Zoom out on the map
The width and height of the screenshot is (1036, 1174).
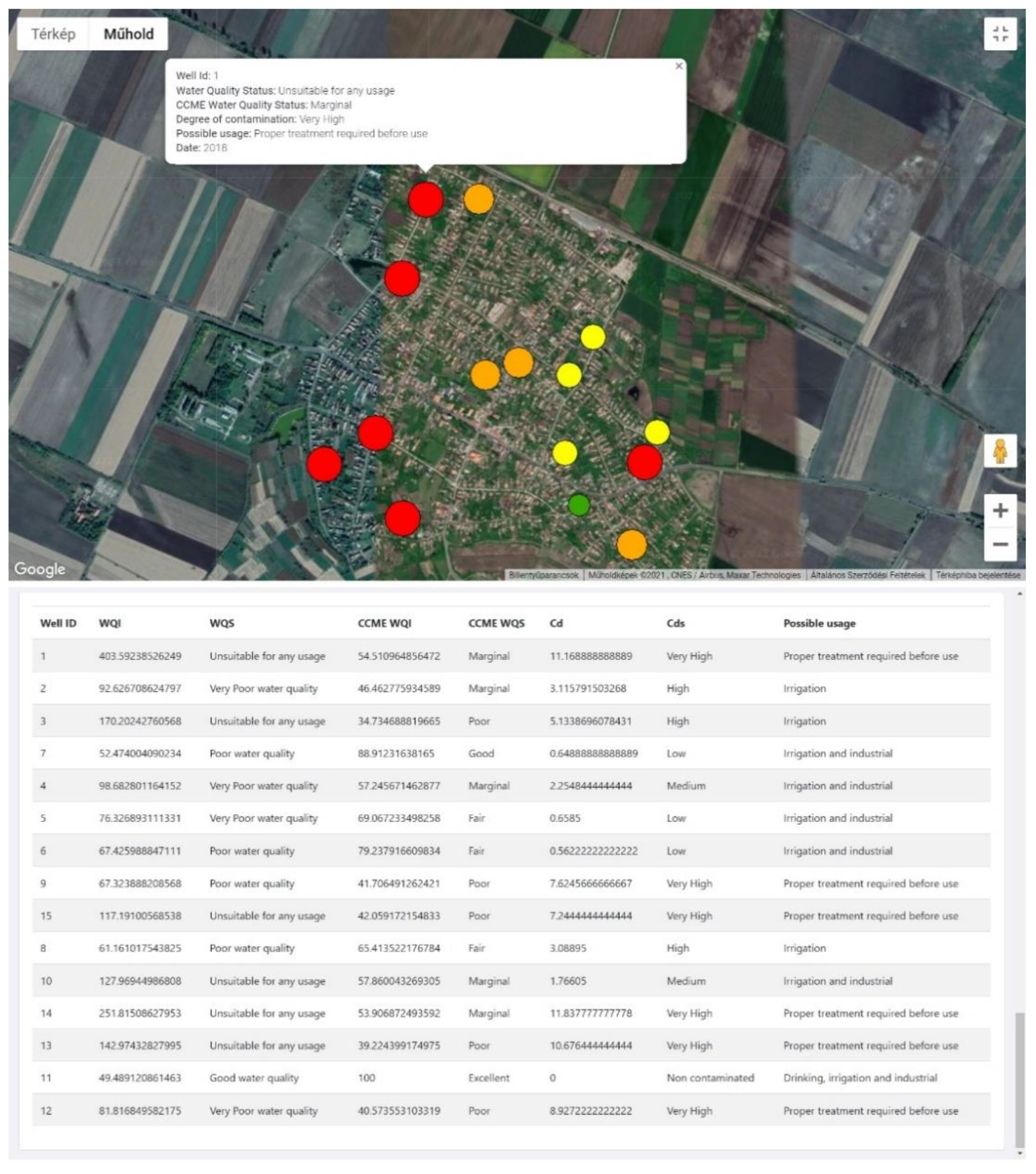[x=1000, y=544]
